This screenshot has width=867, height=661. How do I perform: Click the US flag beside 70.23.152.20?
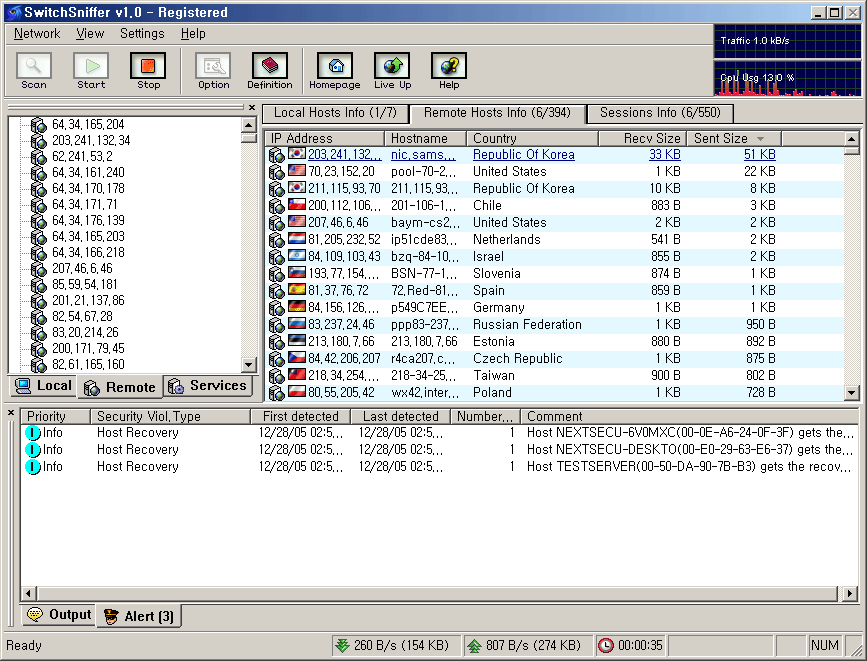tap(297, 171)
